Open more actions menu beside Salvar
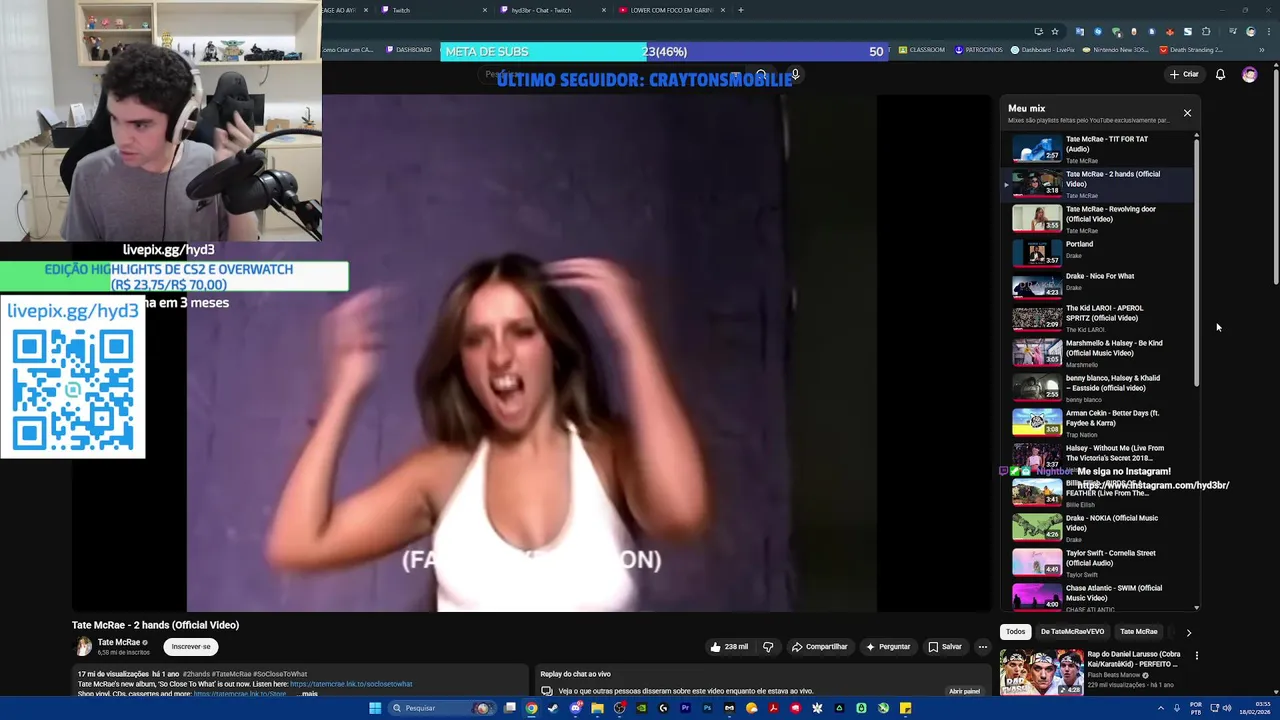The width and height of the screenshot is (1280, 720). pyautogui.click(x=982, y=647)
